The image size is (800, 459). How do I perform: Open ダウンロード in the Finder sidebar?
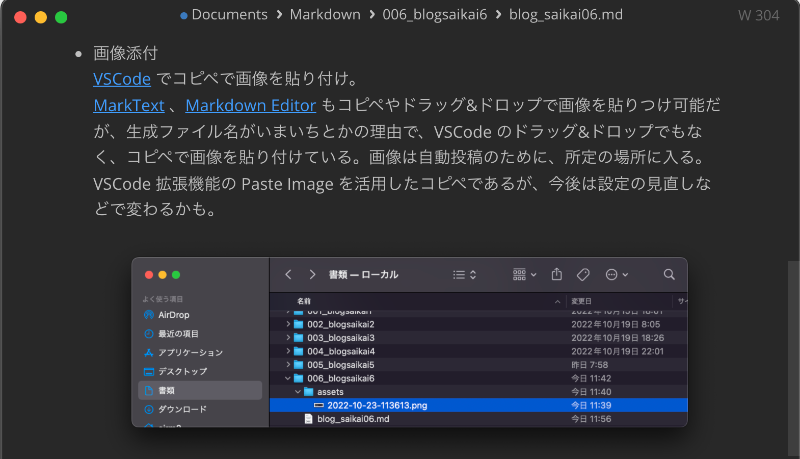182,409
